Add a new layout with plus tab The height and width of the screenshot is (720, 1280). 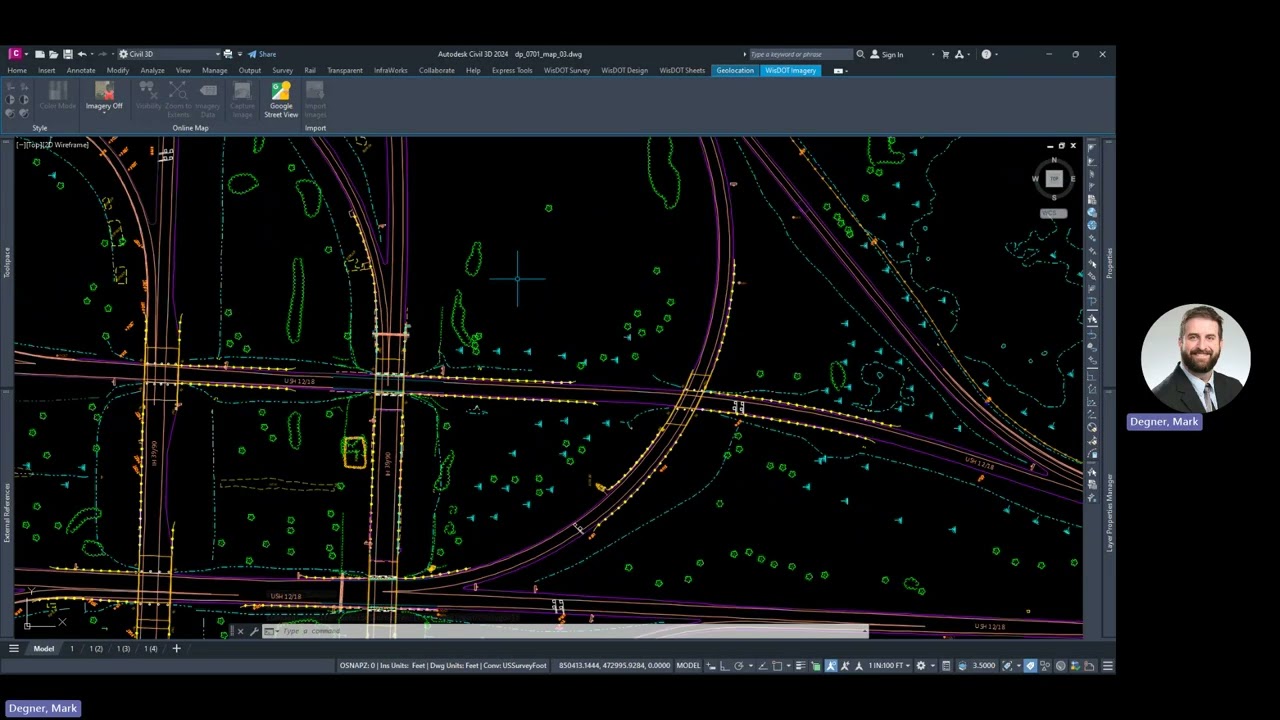pos(176,649)
